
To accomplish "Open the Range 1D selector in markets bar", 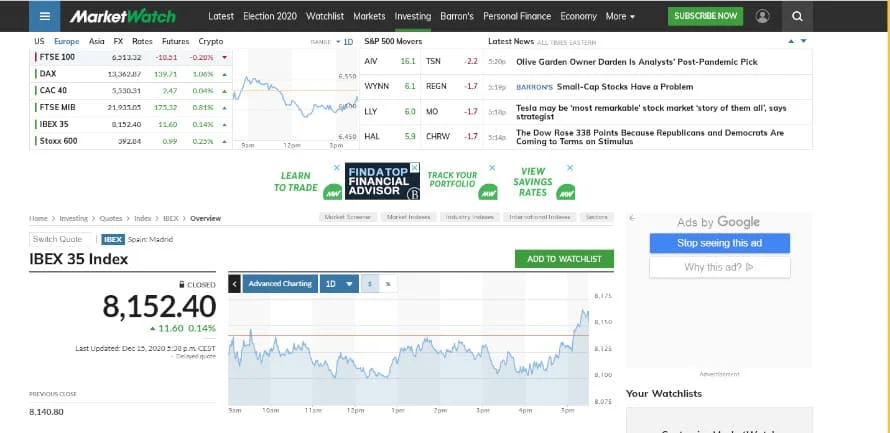I will (x=345, y=42).
